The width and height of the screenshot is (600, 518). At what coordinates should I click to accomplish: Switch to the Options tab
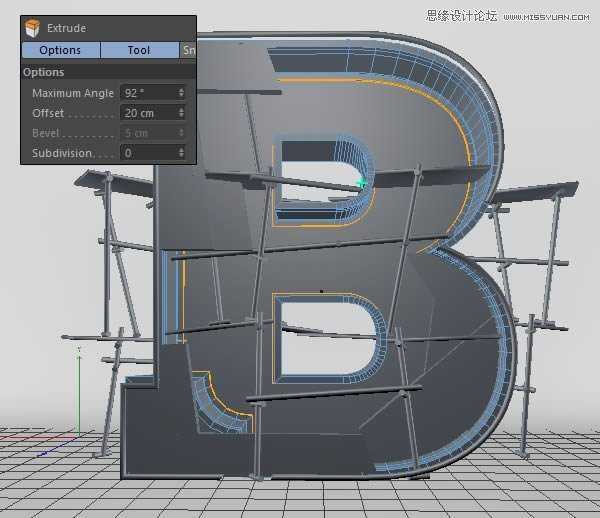[x=60, y=50]
